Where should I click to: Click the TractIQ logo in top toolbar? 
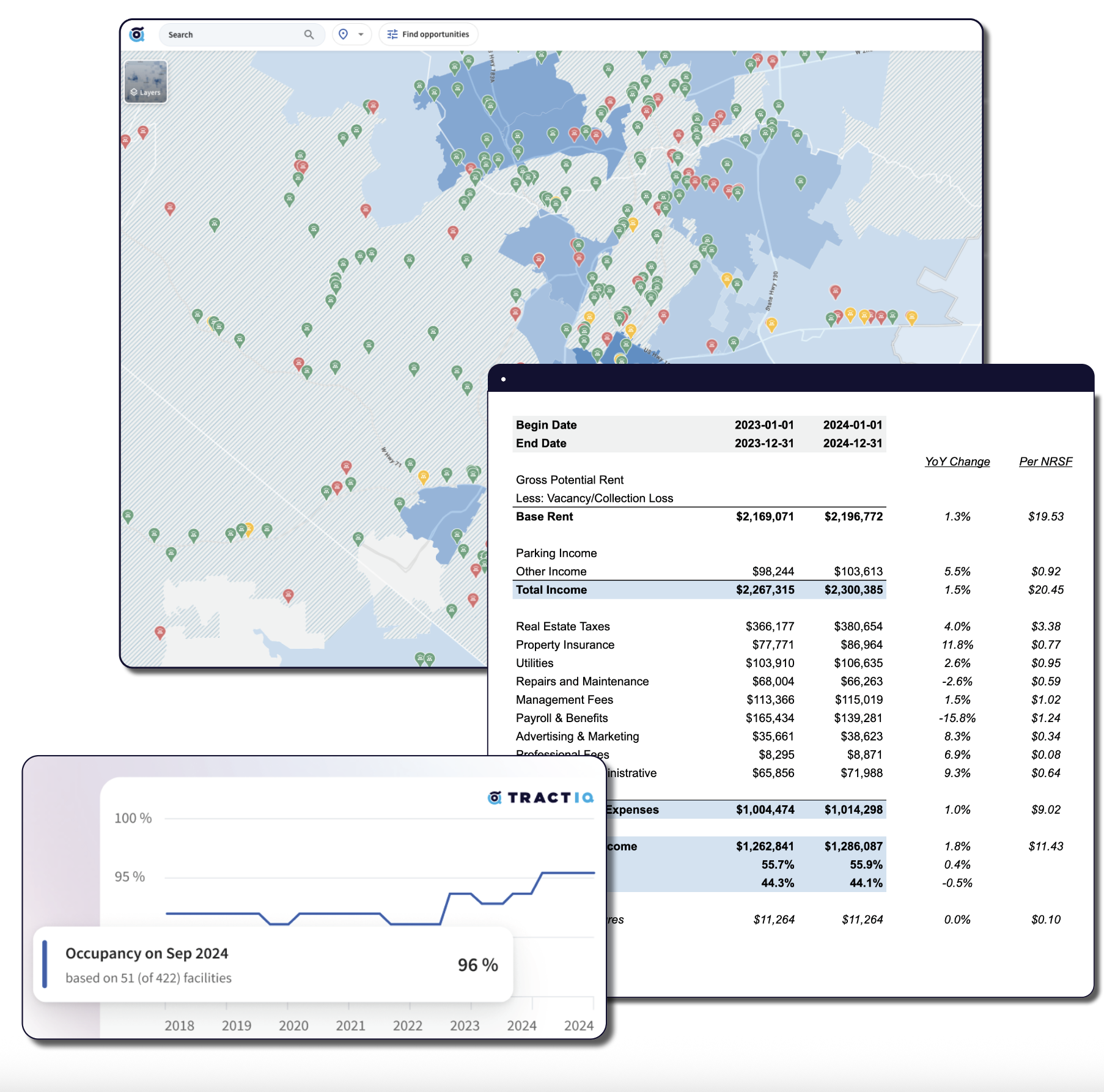(137, 34)
